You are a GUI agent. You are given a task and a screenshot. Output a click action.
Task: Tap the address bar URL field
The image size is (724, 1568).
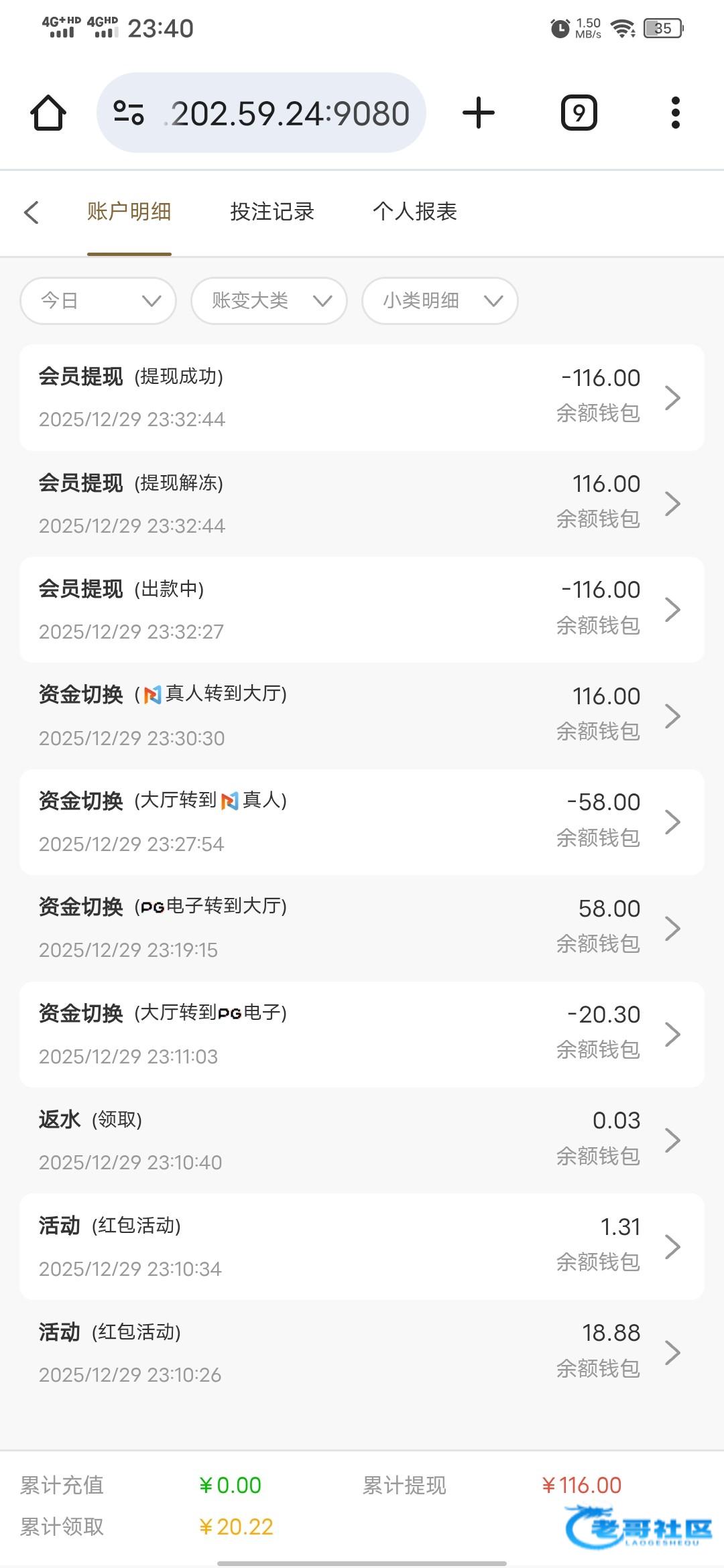(290, 113)
